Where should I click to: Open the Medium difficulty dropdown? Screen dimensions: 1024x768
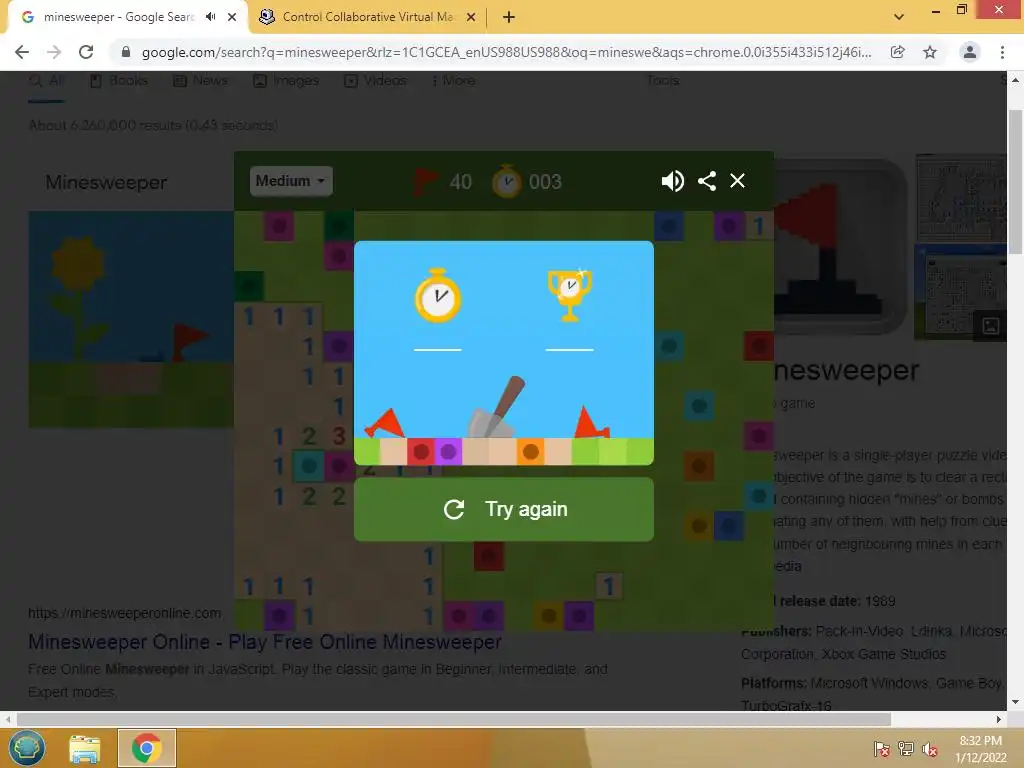point(291,181)
